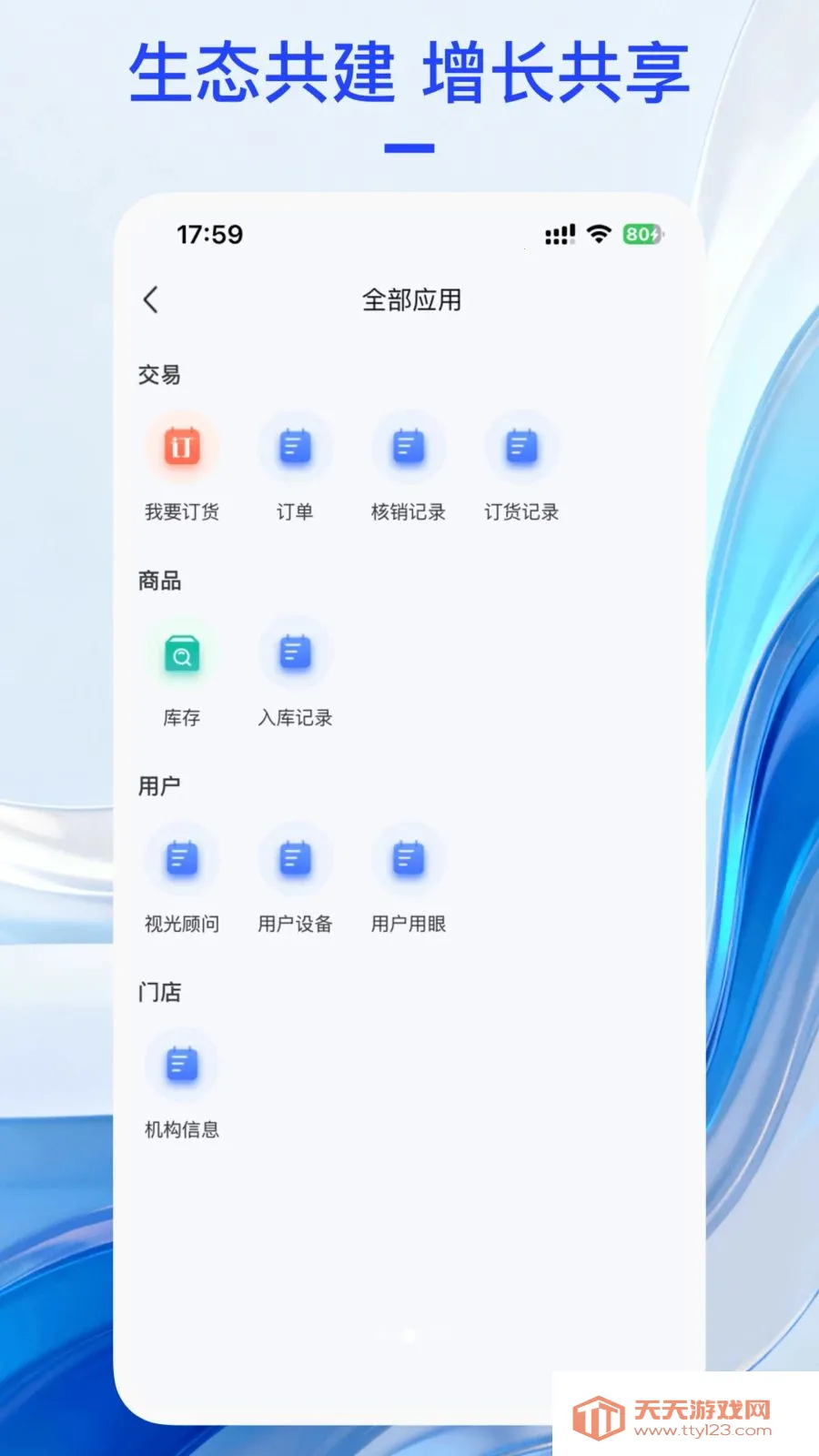Click the 入库记录 label
The image size is (819, 1456).
click(x=295, y=718)
